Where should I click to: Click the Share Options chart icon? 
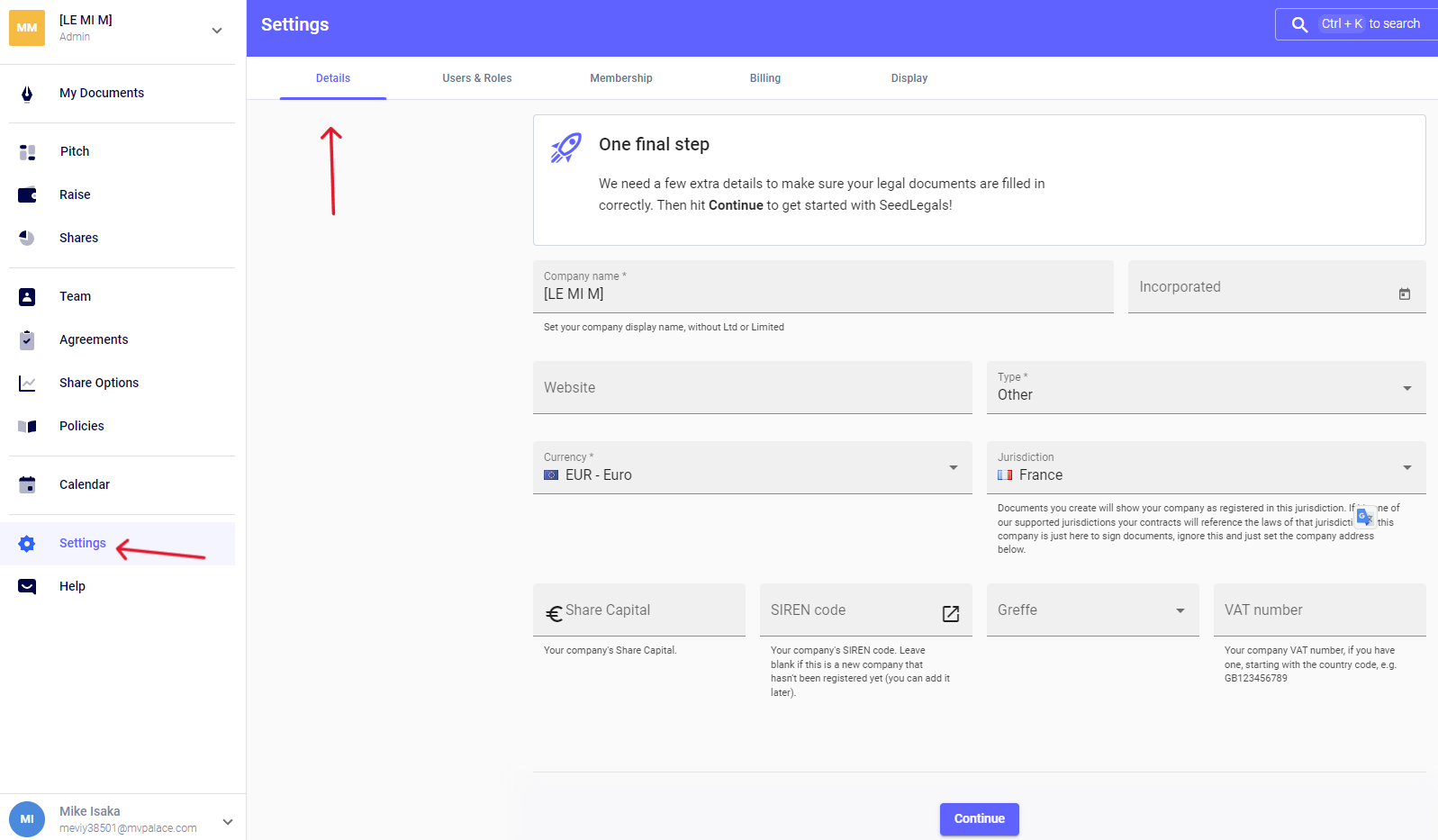tap(27, 384)
